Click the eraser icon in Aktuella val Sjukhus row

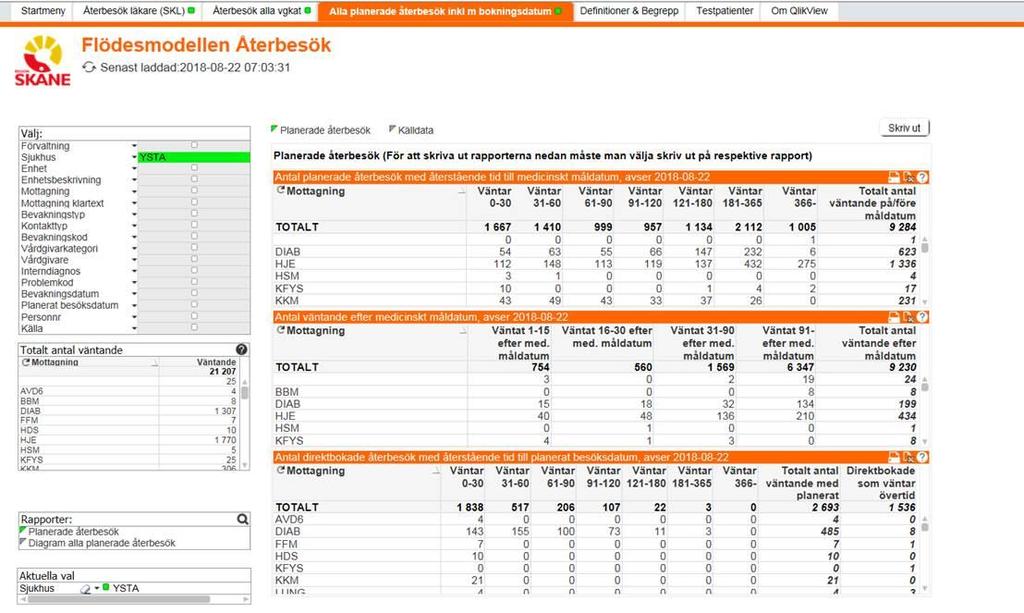pos(85,589)
